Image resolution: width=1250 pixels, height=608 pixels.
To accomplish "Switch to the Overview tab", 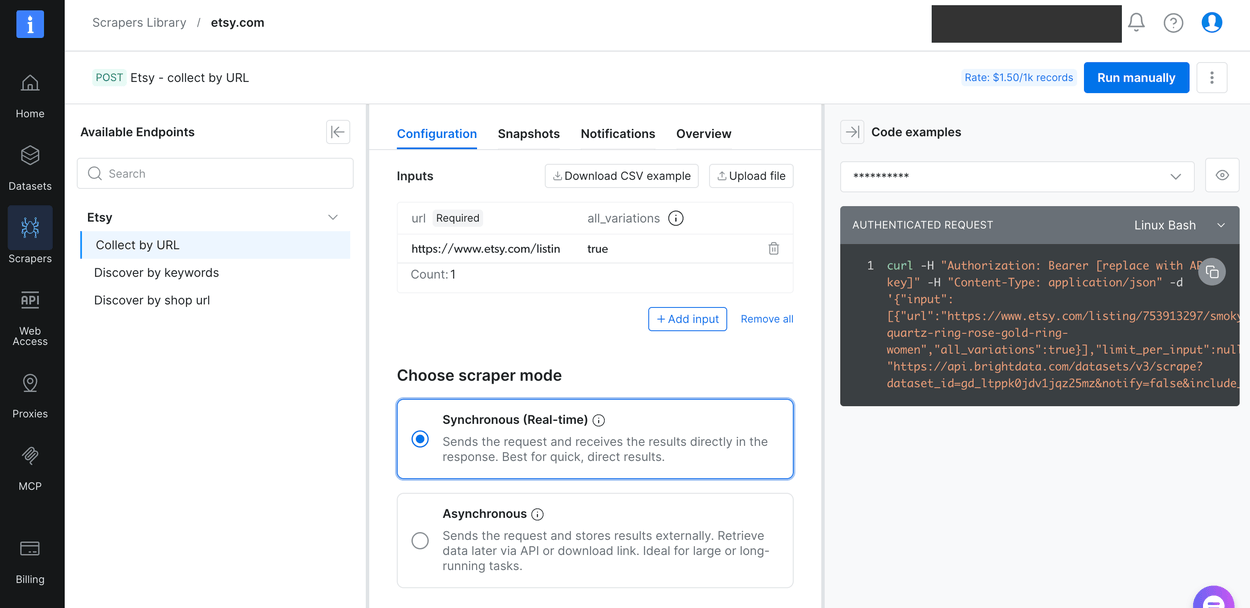I will point(704,133).
